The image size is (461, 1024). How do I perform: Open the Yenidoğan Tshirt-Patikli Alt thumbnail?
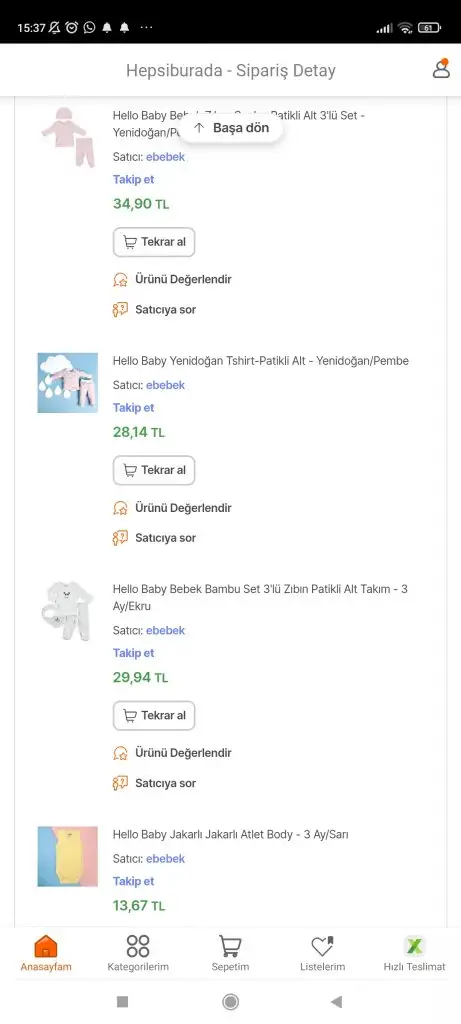click(x=67, y=383)
